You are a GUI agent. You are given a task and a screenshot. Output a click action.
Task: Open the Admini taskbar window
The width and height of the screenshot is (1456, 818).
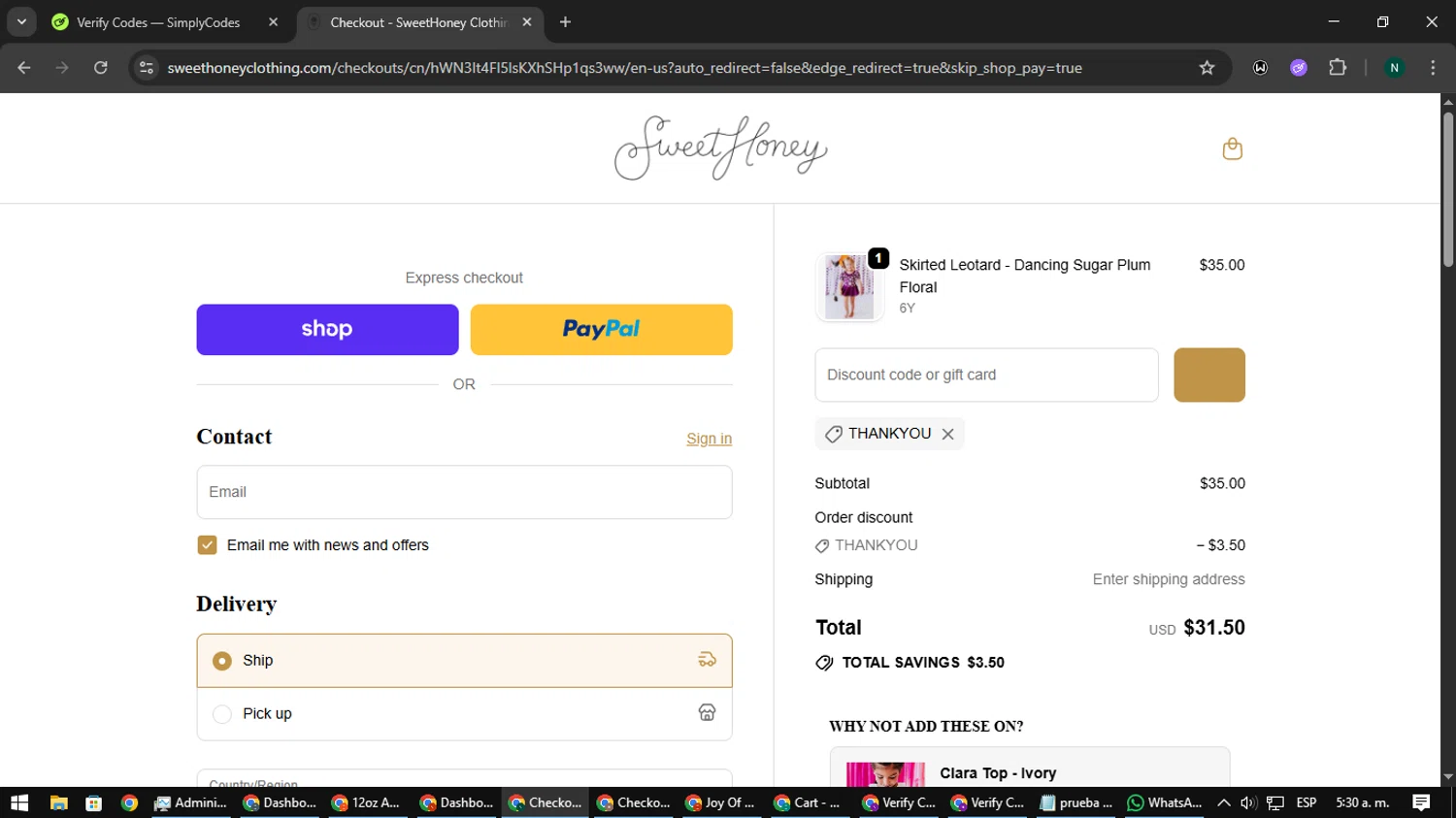(192, 802)
